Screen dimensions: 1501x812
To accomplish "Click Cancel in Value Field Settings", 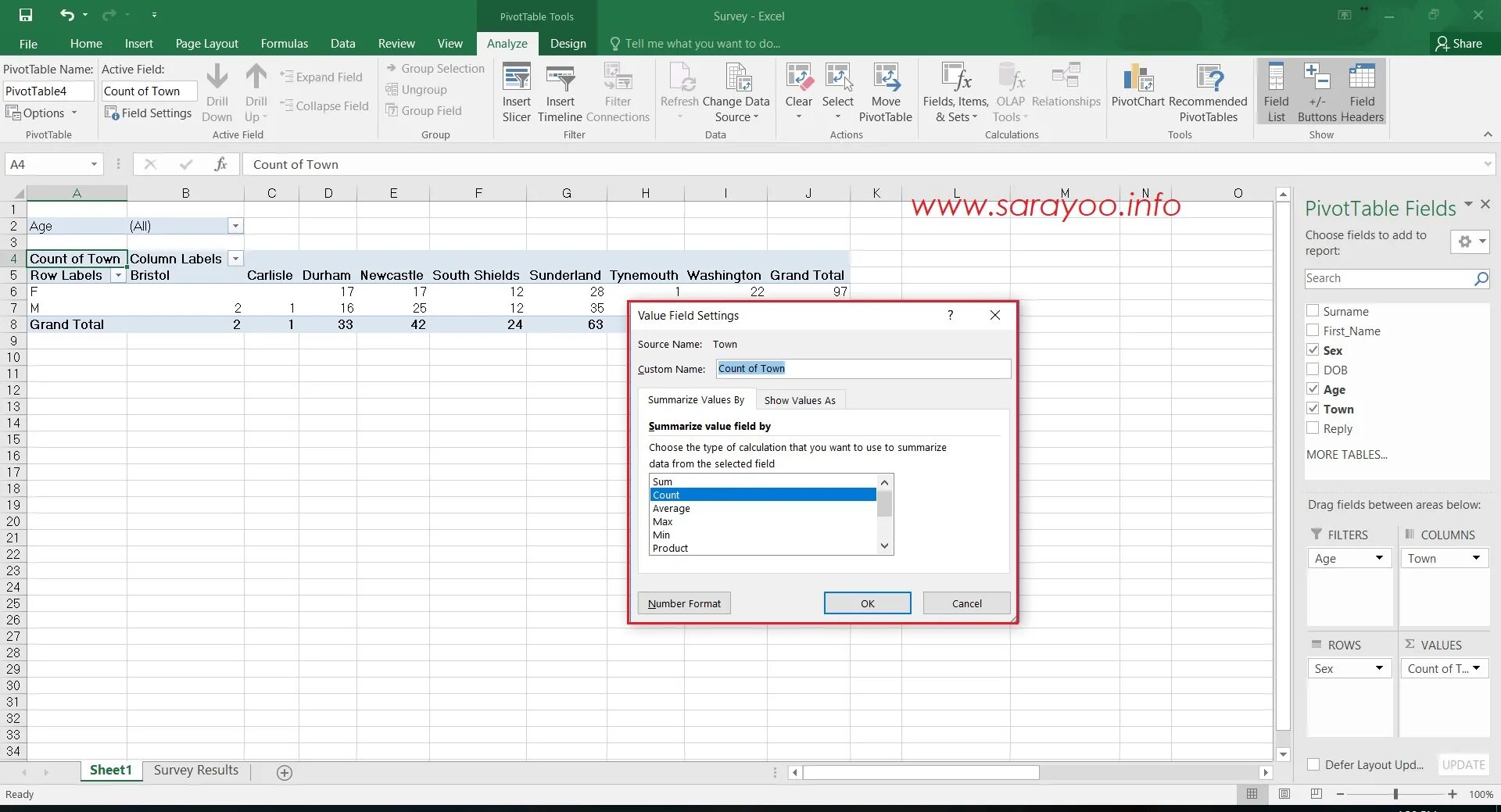I will (966, 603).
